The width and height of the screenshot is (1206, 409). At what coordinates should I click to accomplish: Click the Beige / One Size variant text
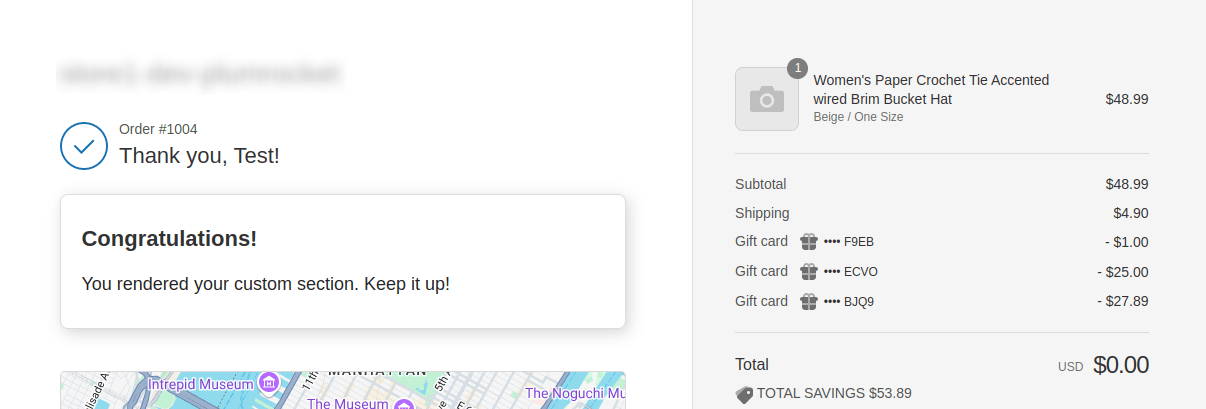tap(858, 117)
